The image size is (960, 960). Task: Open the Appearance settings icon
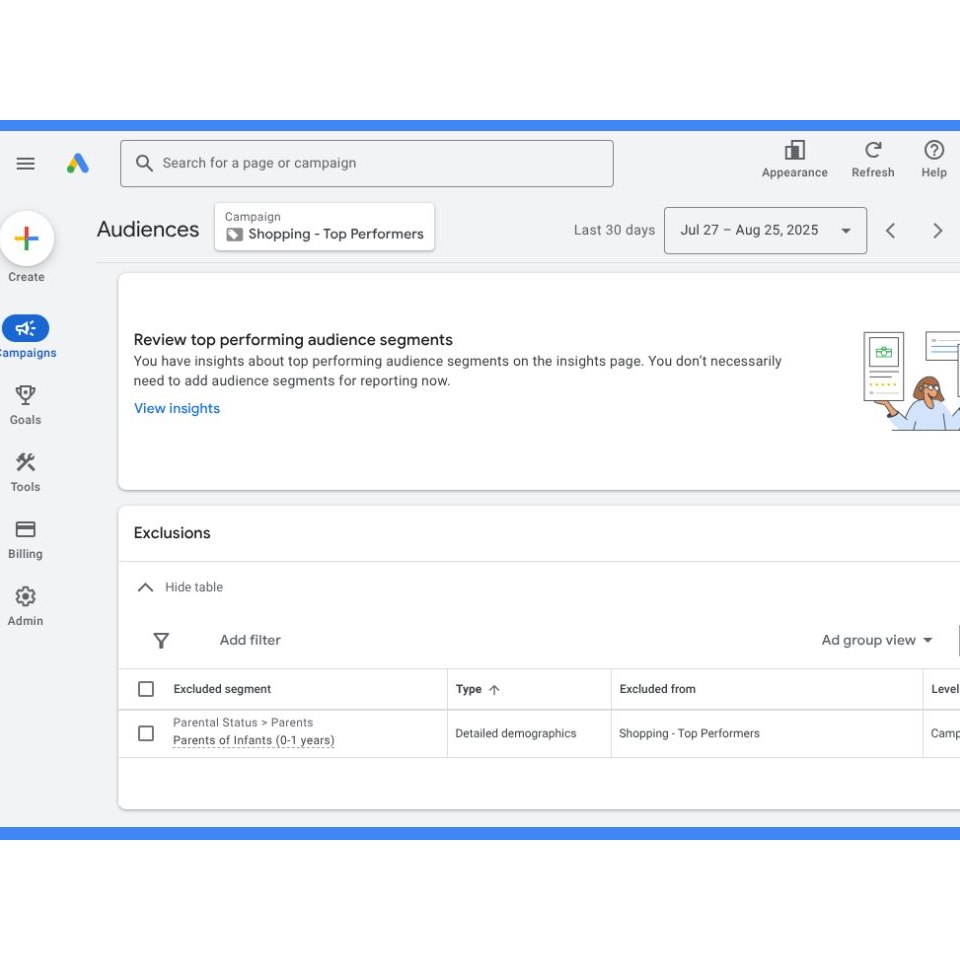[x=794, y=151]
